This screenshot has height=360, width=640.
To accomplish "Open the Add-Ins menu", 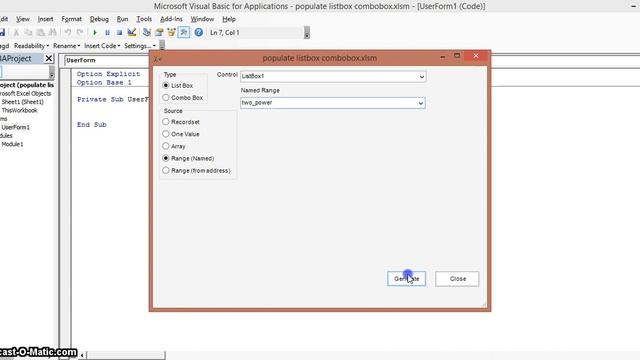I will click(x=171, y=19).
